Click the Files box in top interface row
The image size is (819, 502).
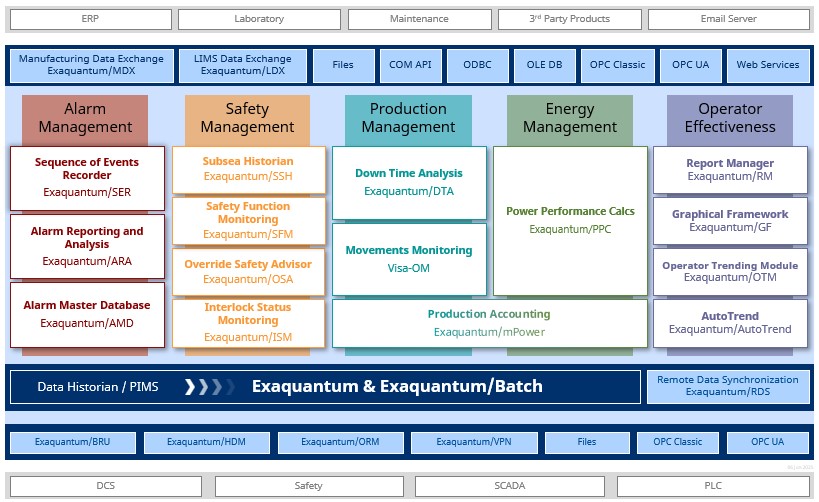click(343, 65)
